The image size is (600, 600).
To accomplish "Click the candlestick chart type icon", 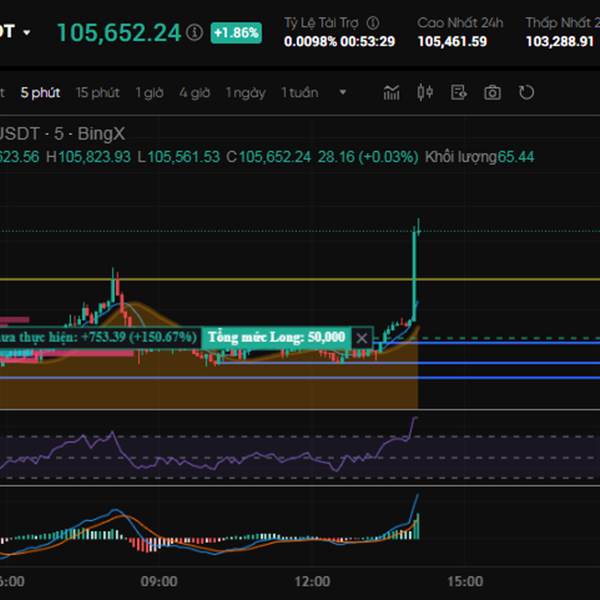I will (x=425, y=93).
